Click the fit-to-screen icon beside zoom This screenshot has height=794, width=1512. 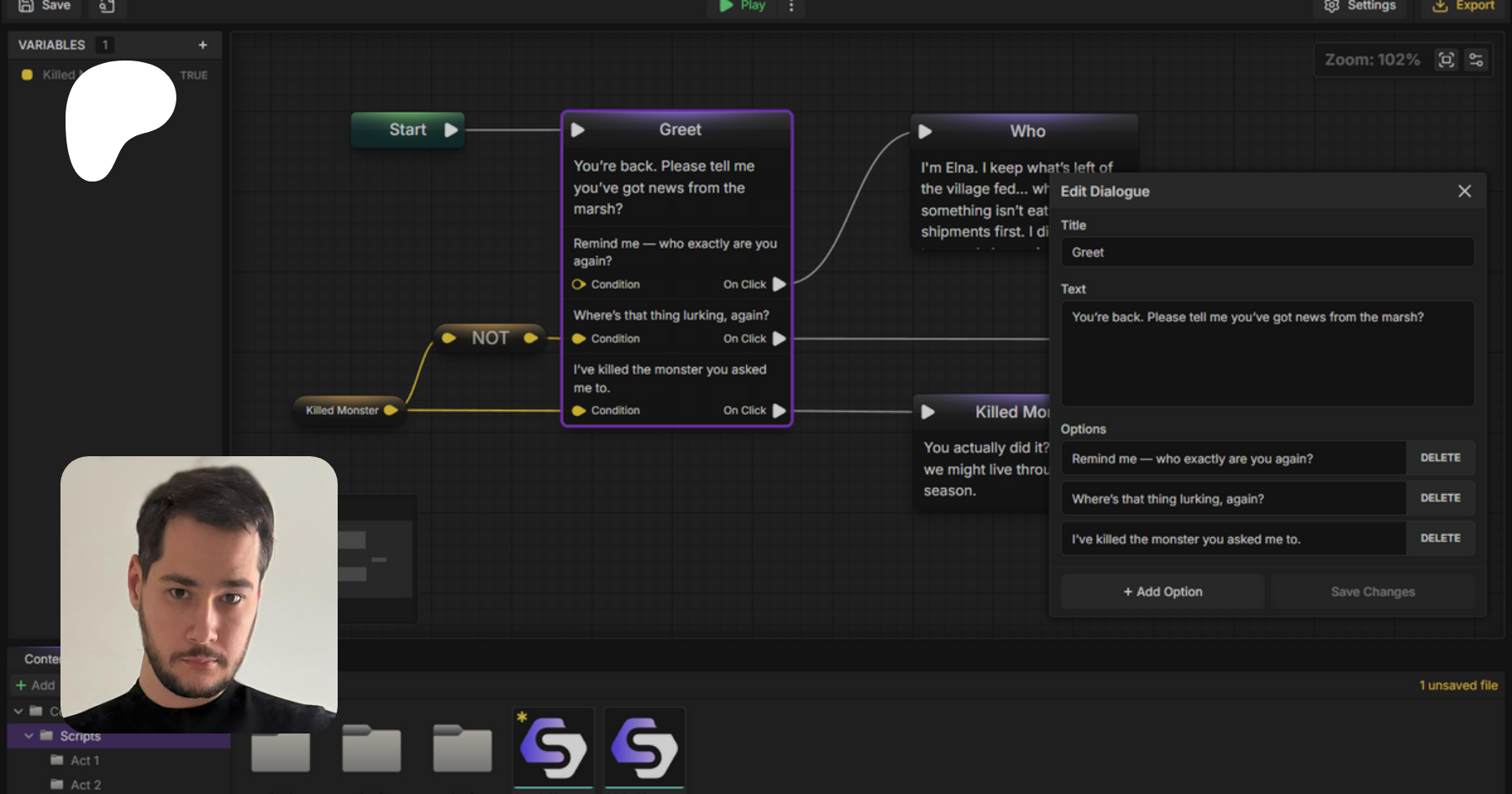click(x=1446, y=60)
